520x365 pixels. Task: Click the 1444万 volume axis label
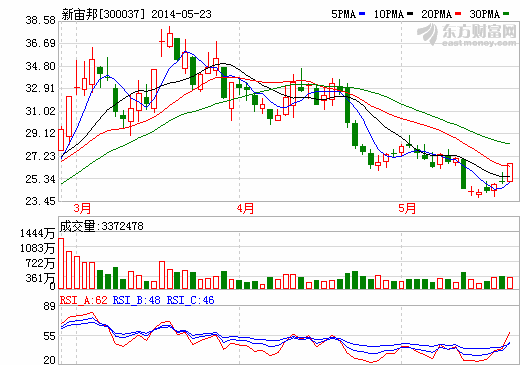tap(38, 233)
